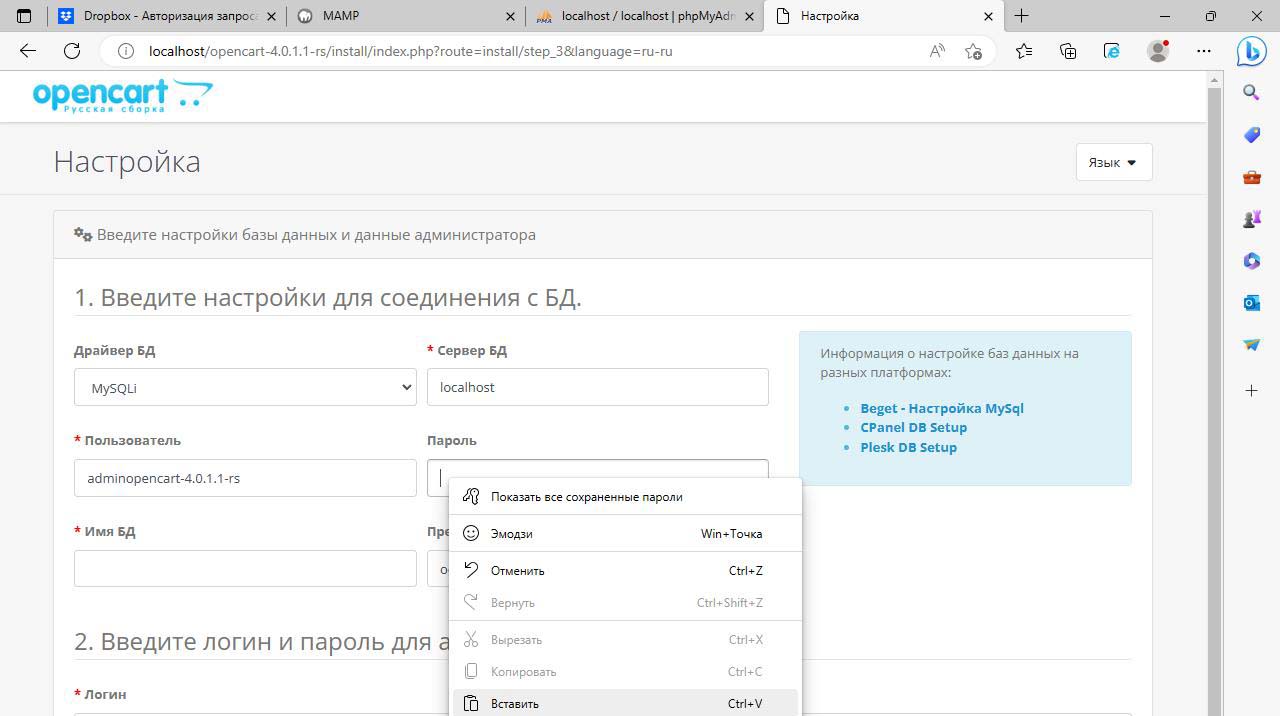Switch to the phpMyAdmin localhost tab
This screenshot has width=1280, height=716.
point(645,16)
